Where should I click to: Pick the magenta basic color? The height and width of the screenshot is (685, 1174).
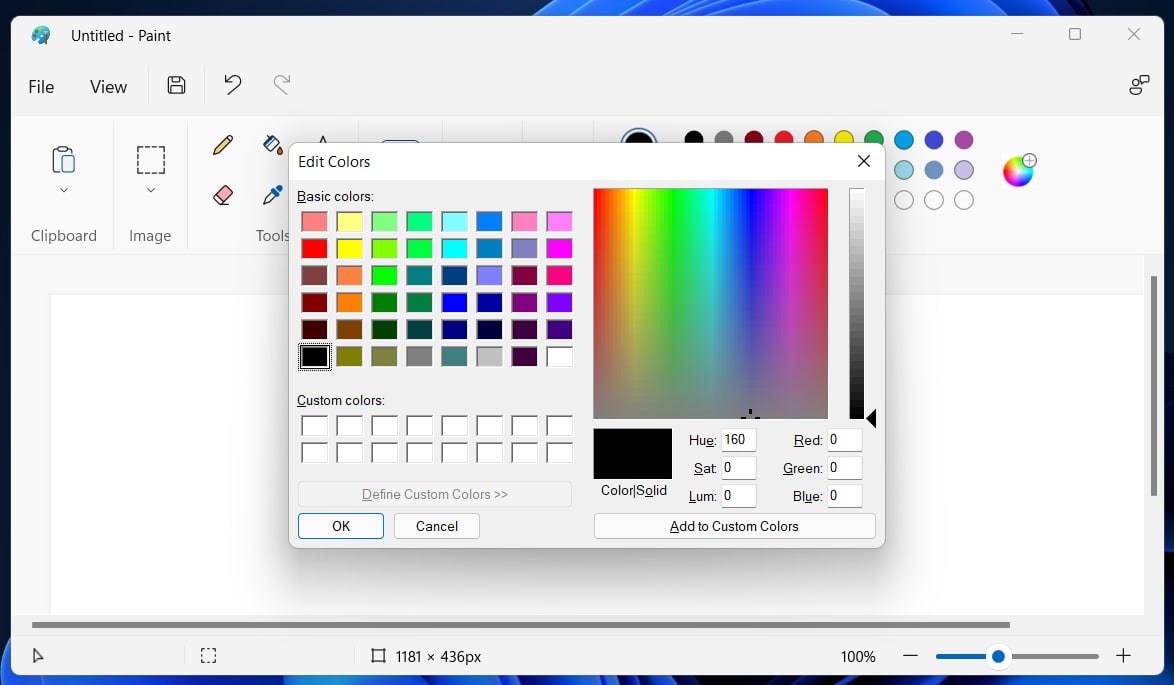click(559, 248)
